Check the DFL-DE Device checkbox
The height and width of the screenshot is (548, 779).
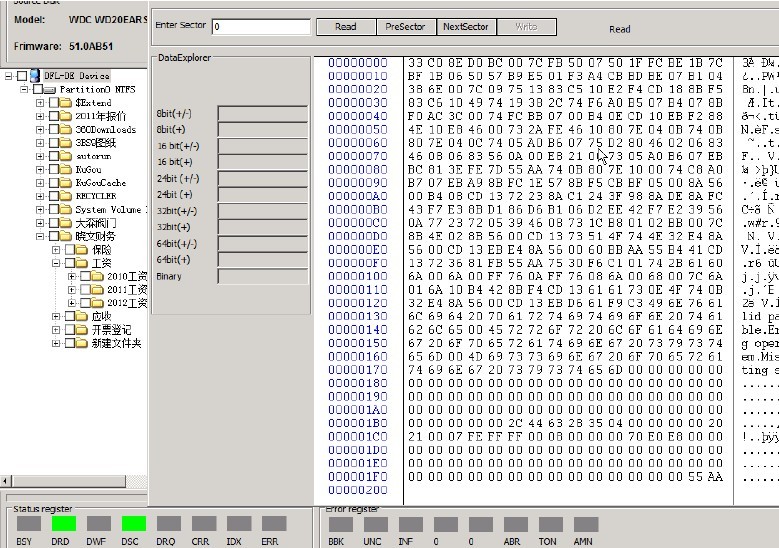click(22, 76)
